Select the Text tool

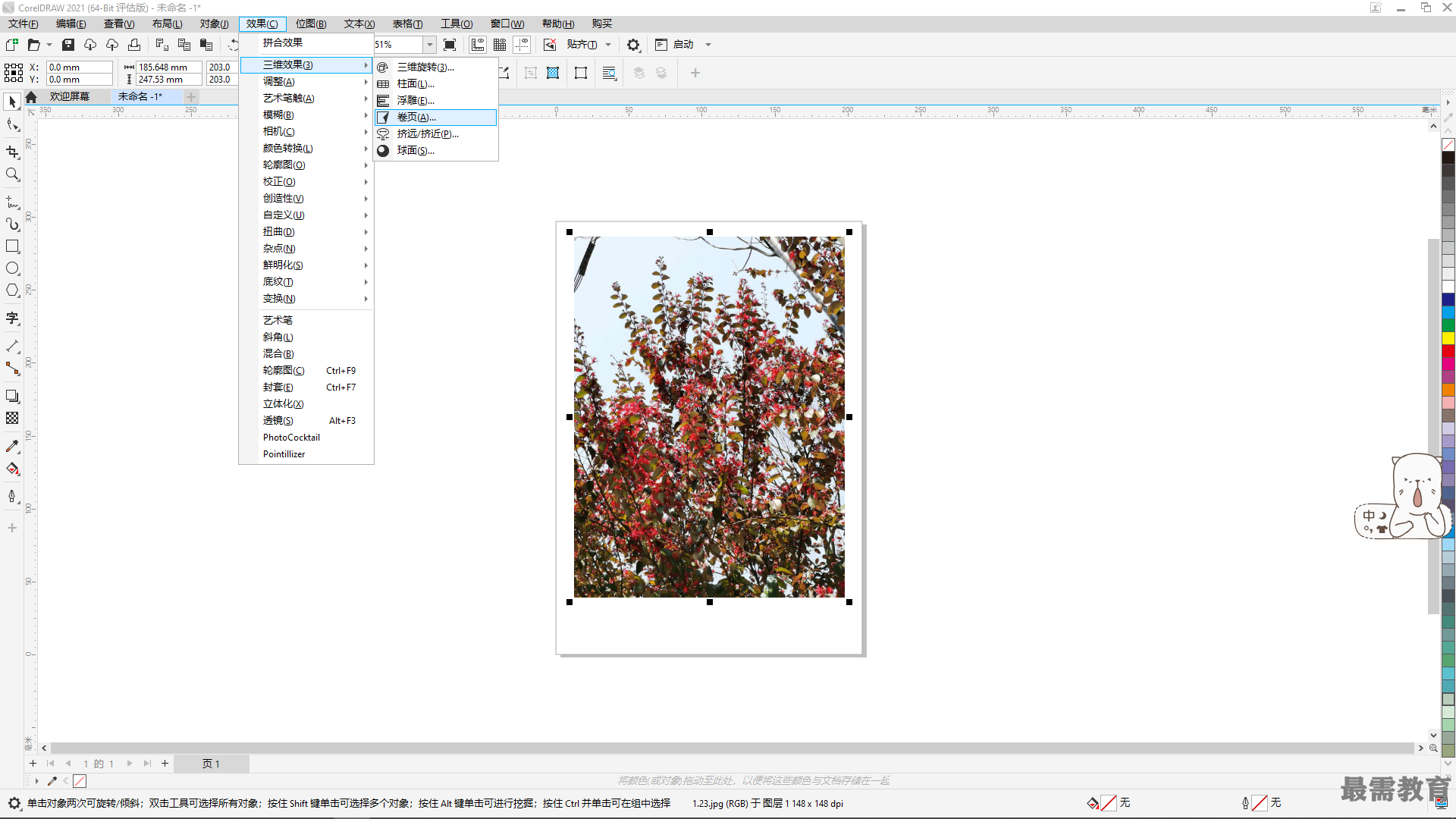(12, 318)
